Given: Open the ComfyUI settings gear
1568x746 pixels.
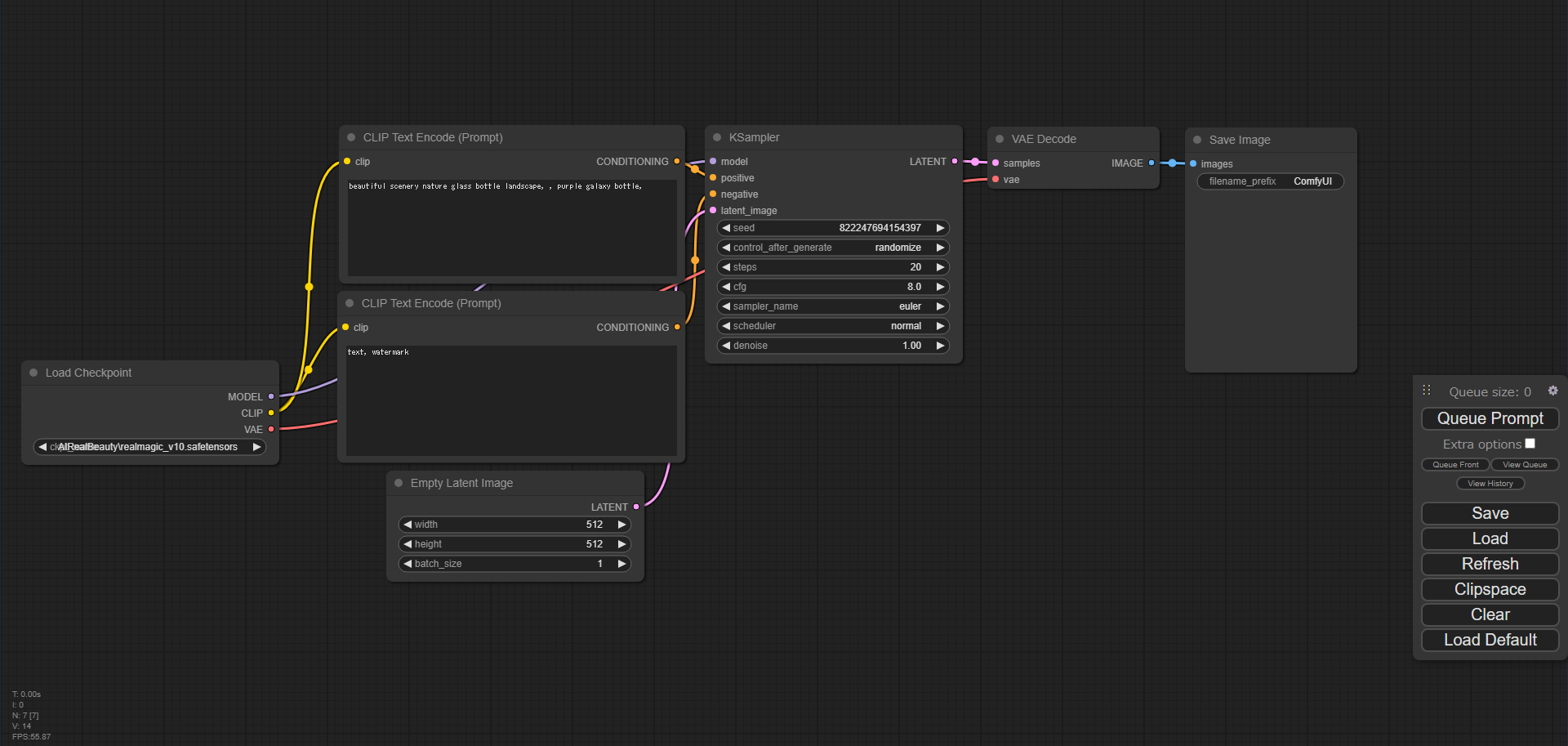Looking at the screenshot, I should [1552, 391].
